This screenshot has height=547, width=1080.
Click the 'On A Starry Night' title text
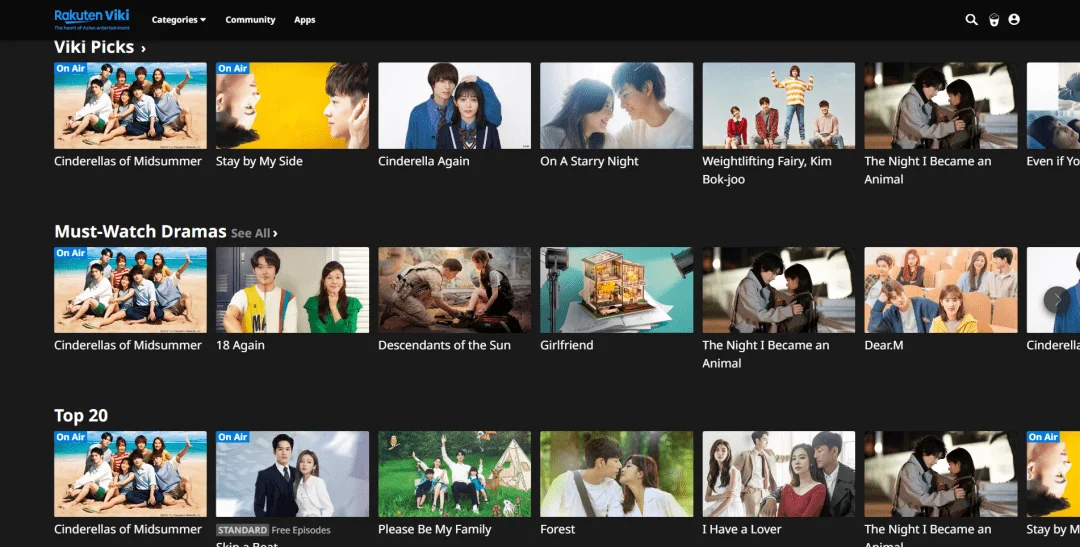click(589, 161)
